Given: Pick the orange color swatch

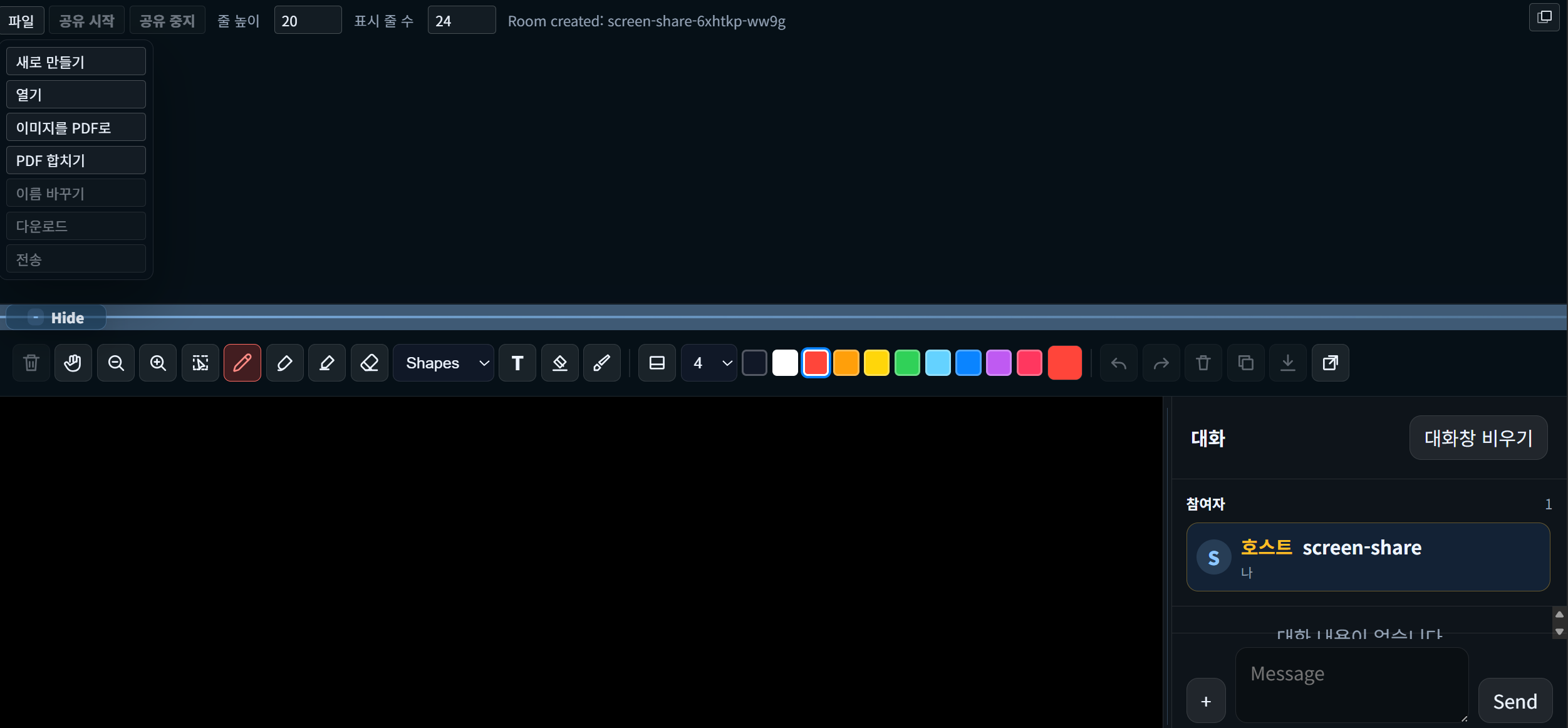Looking at the screenshot, I should (846, 363).
